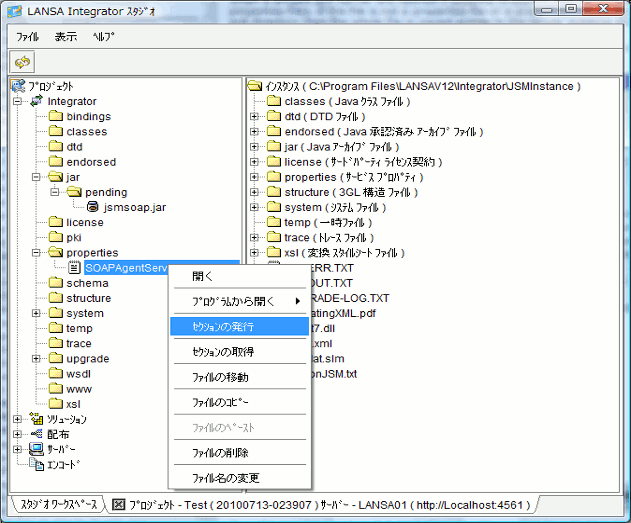Screen dimensions: 631x523
Task: Expand instance structure (3GL 構造) folder
Action: (x=254, y=192)
